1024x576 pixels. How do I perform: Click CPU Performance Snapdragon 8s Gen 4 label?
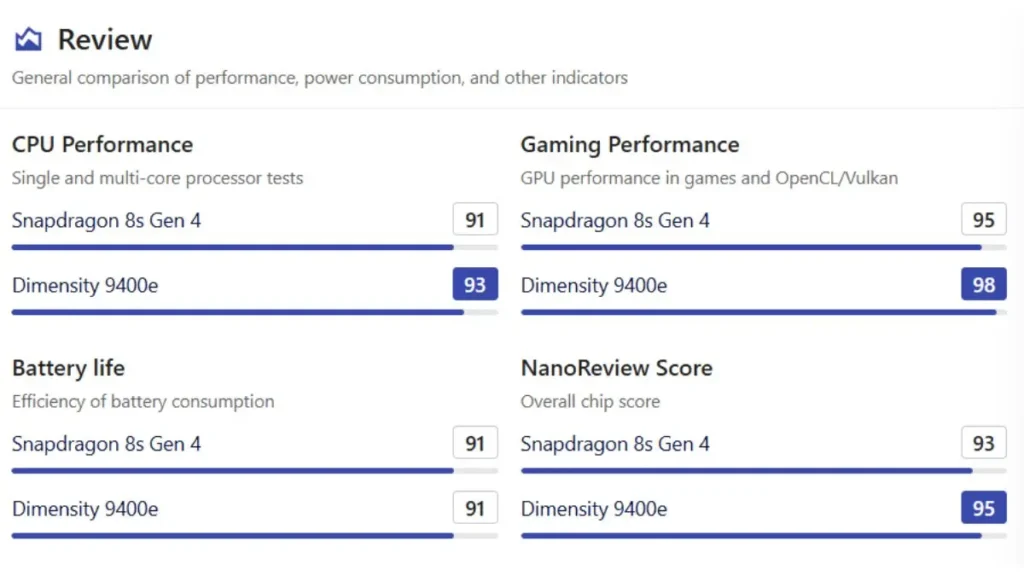(x=106, y=220)
